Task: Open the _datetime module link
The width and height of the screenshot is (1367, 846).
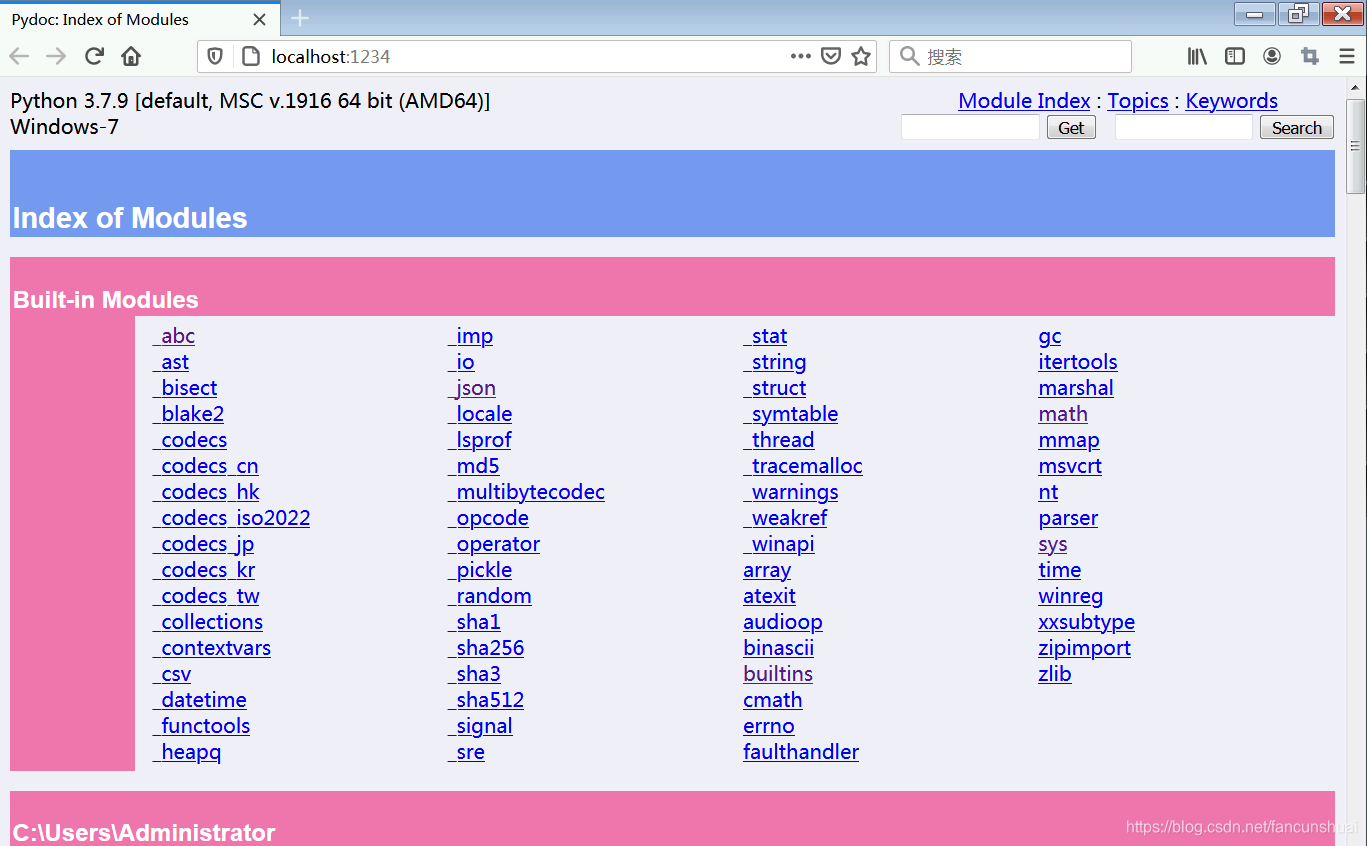Action: 200,700
